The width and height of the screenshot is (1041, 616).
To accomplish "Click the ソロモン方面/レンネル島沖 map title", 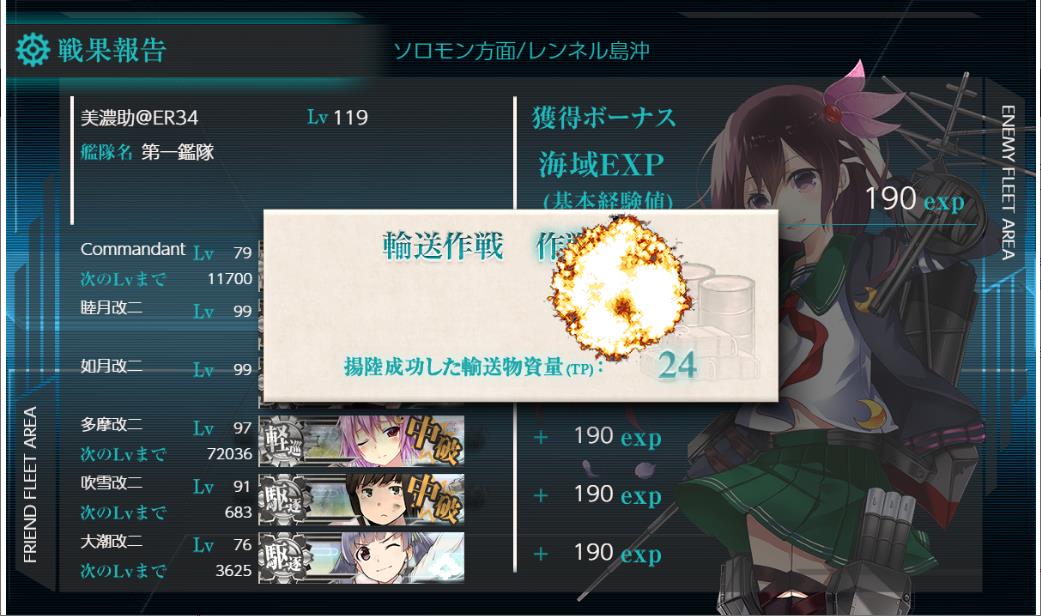I will (521, 50).
